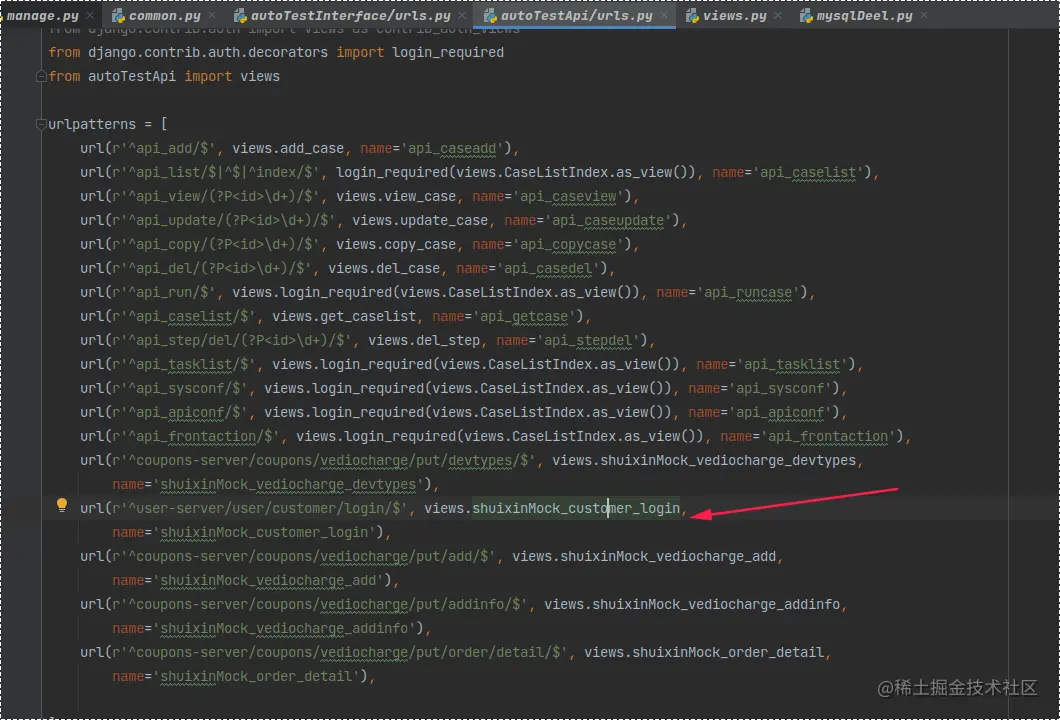The width and height of the screenshot is (1060, 720).
Task: Click 'views.add_case' in api_add url
Action: coord(288,148)
